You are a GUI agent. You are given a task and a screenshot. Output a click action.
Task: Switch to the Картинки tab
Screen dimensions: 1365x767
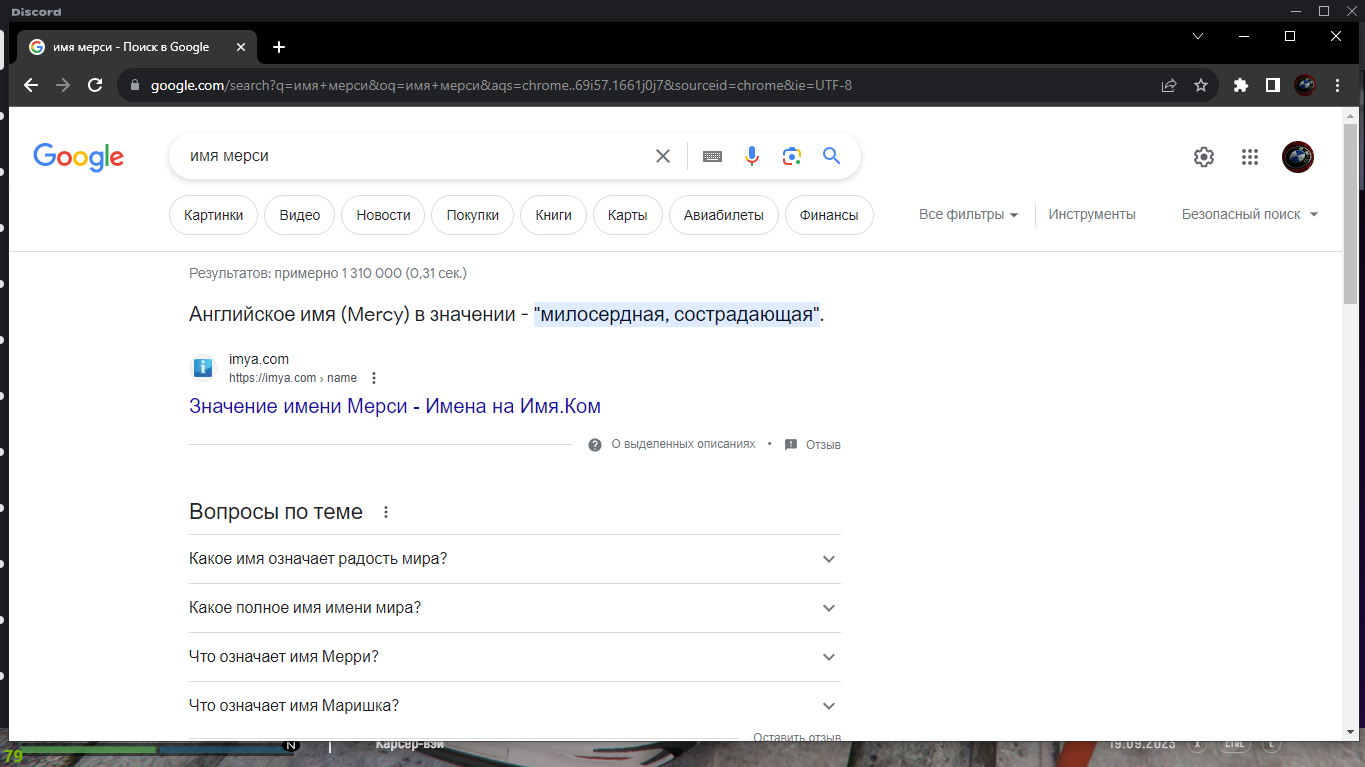[214, 215]
